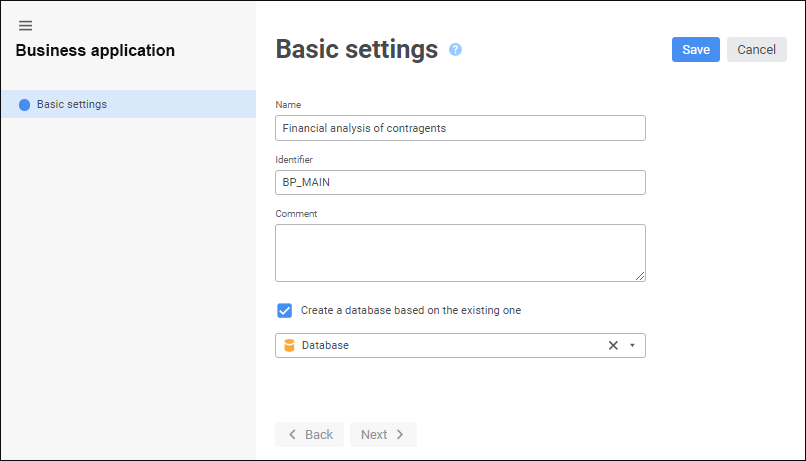
Task: Focus the Identifier field containing BP_MAIN
Action: point(460,182)
